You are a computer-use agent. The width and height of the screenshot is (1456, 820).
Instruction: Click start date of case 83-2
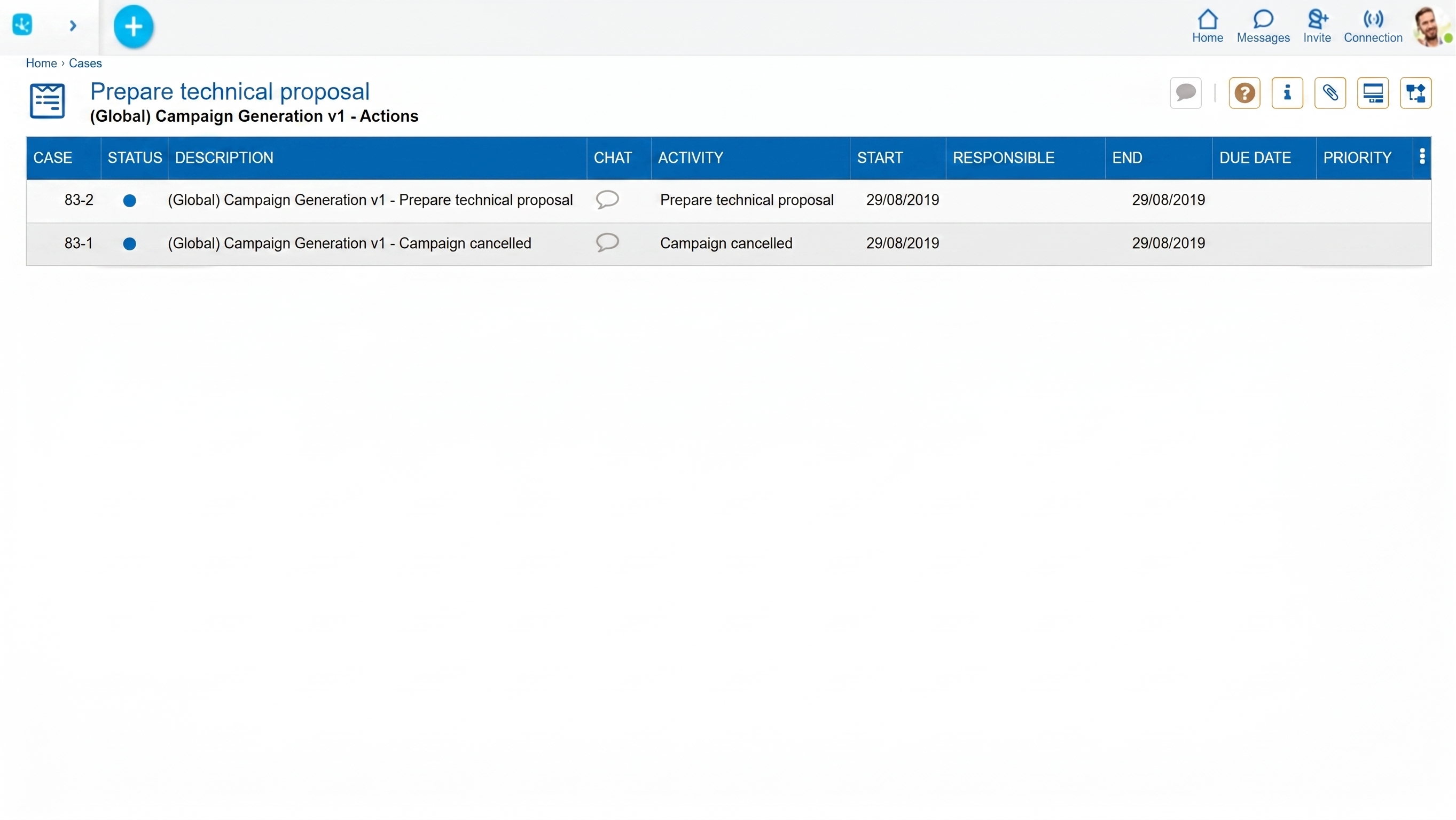[903, 200]
